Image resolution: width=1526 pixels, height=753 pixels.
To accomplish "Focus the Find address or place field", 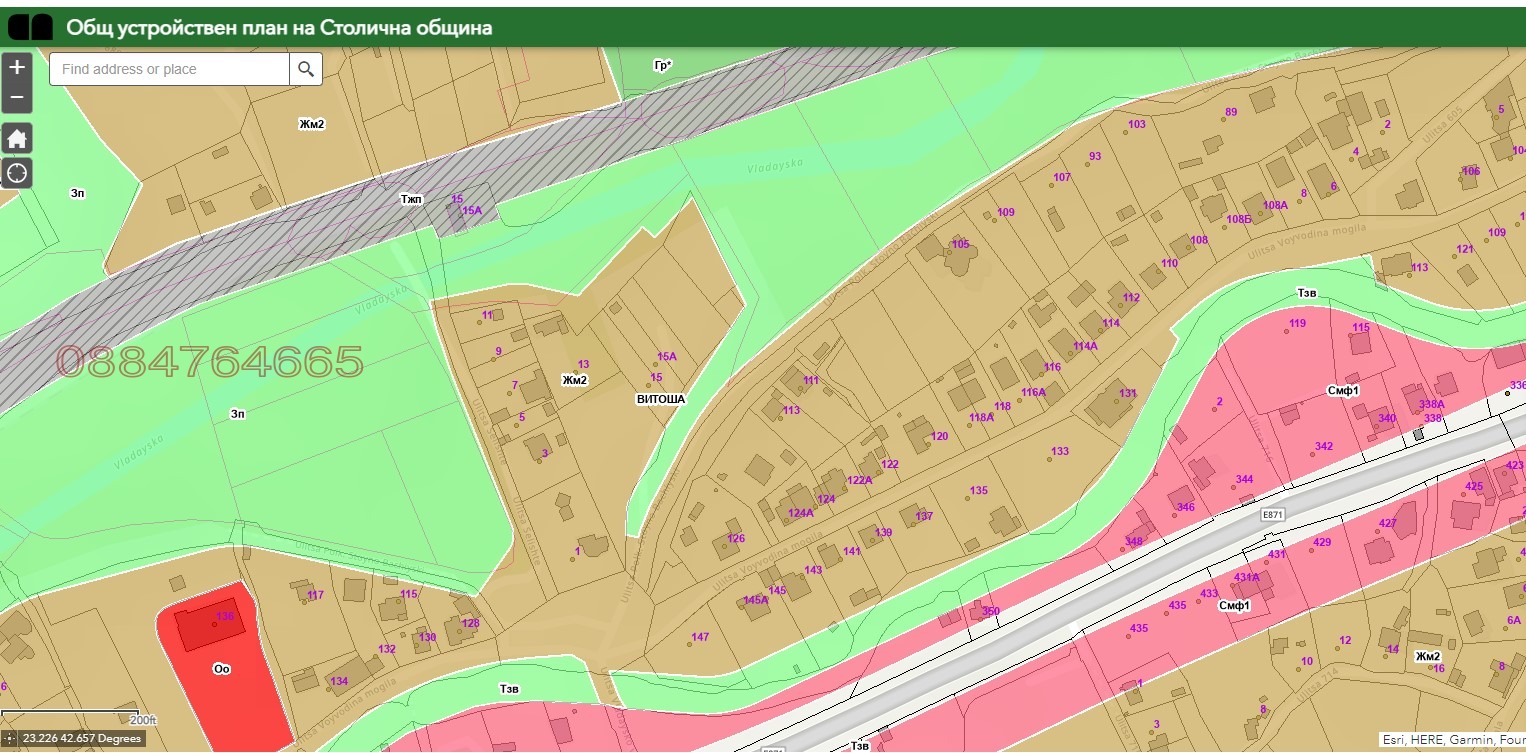I will (170, 69).
